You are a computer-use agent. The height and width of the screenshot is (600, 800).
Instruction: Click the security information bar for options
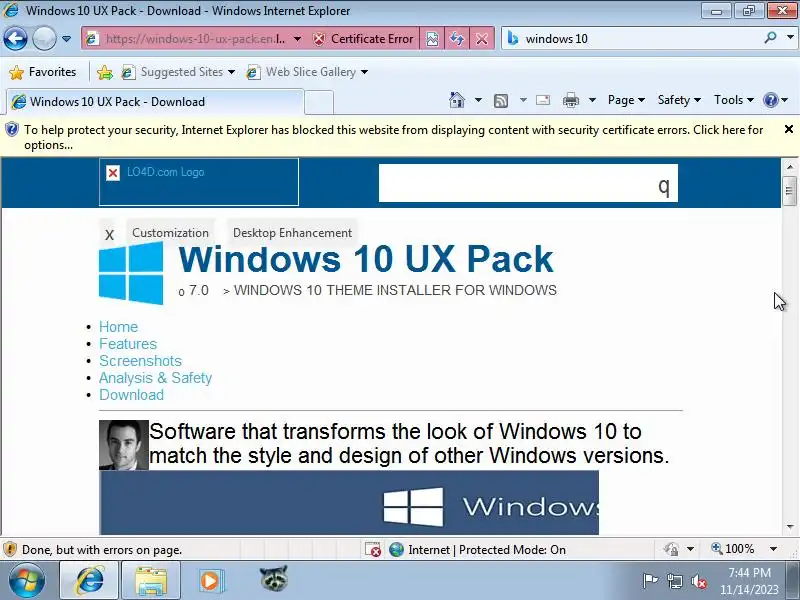tap(393, 137)
